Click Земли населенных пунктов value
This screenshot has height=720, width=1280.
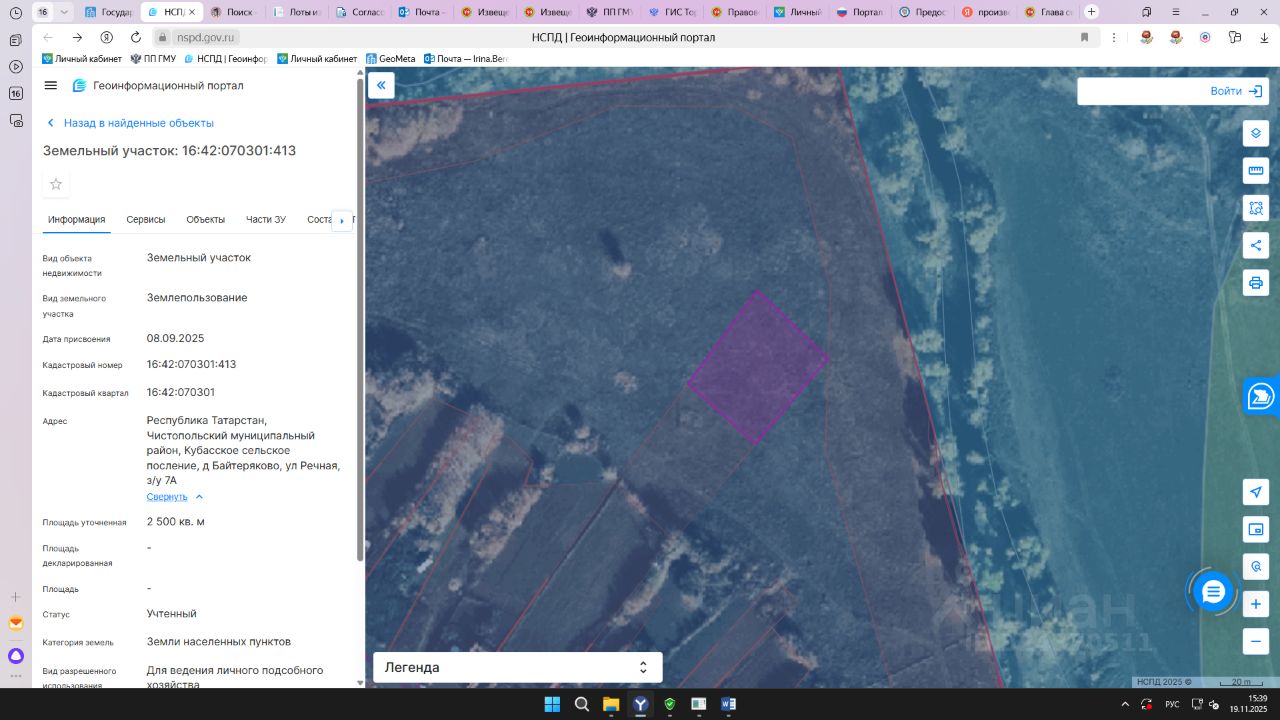pyautogui.click(x=219, y=642)
